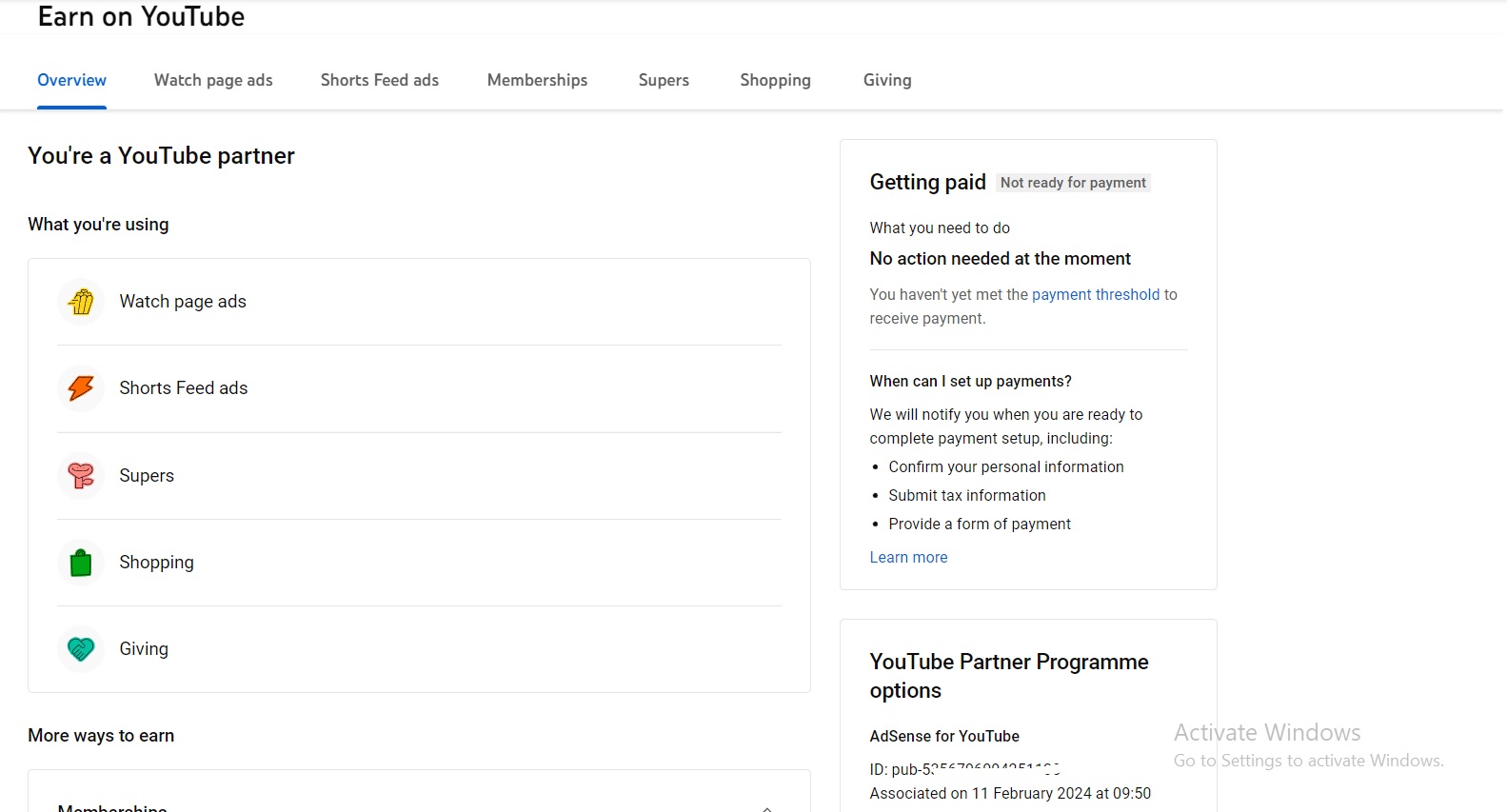Image resolution: width=1507 pixels, height=812 pixels.
Task: Click the Supers icon in the list
Action: click(x=81, y=476)
